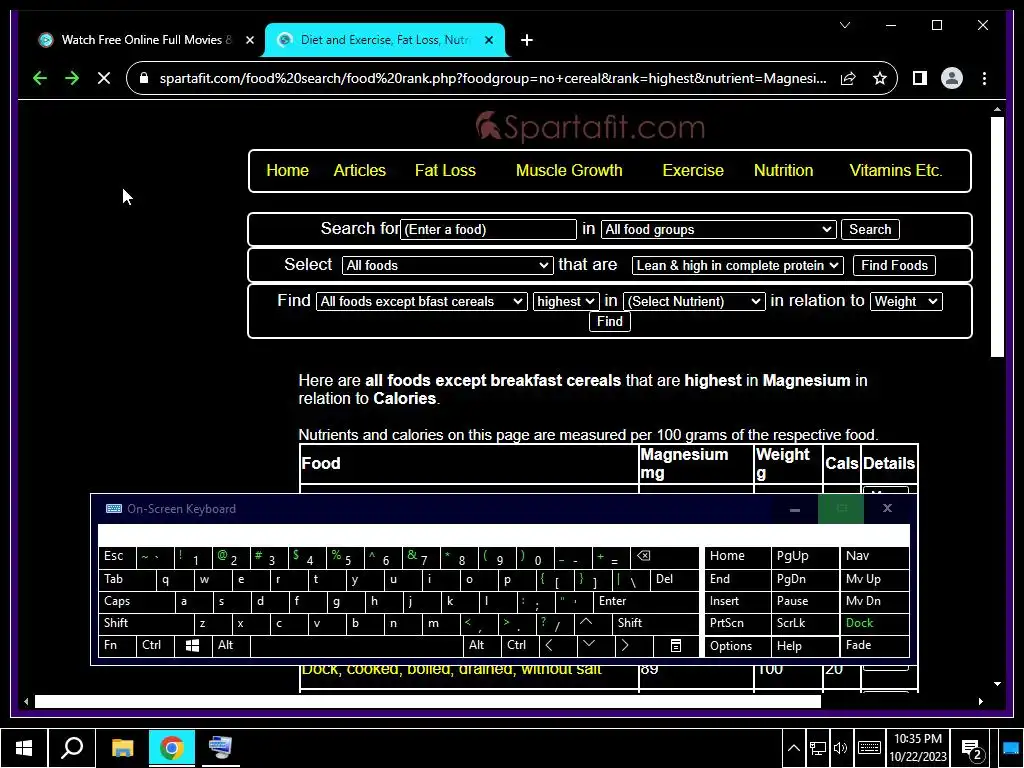
Task: Expand the All foods dropdown
Action: point(447,265)
